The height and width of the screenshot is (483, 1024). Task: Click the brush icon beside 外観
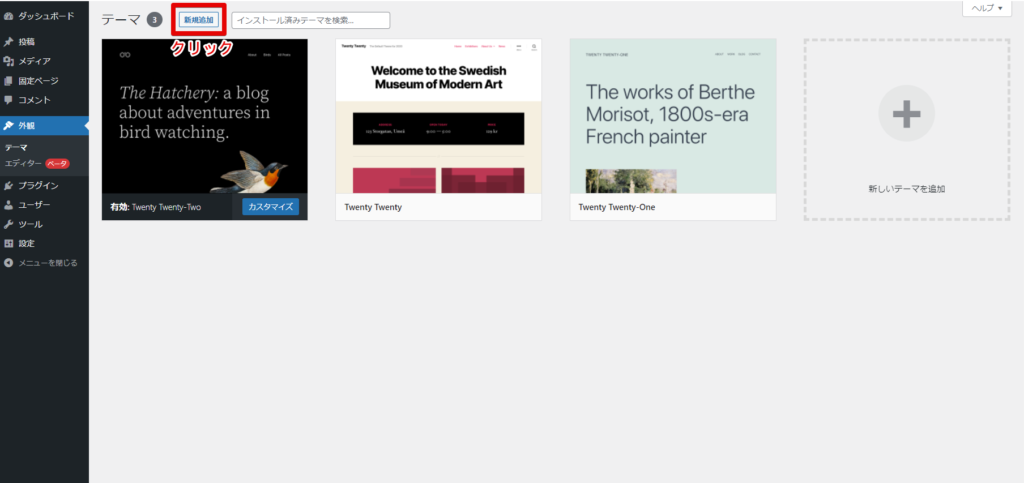click(x=8, y=125)
